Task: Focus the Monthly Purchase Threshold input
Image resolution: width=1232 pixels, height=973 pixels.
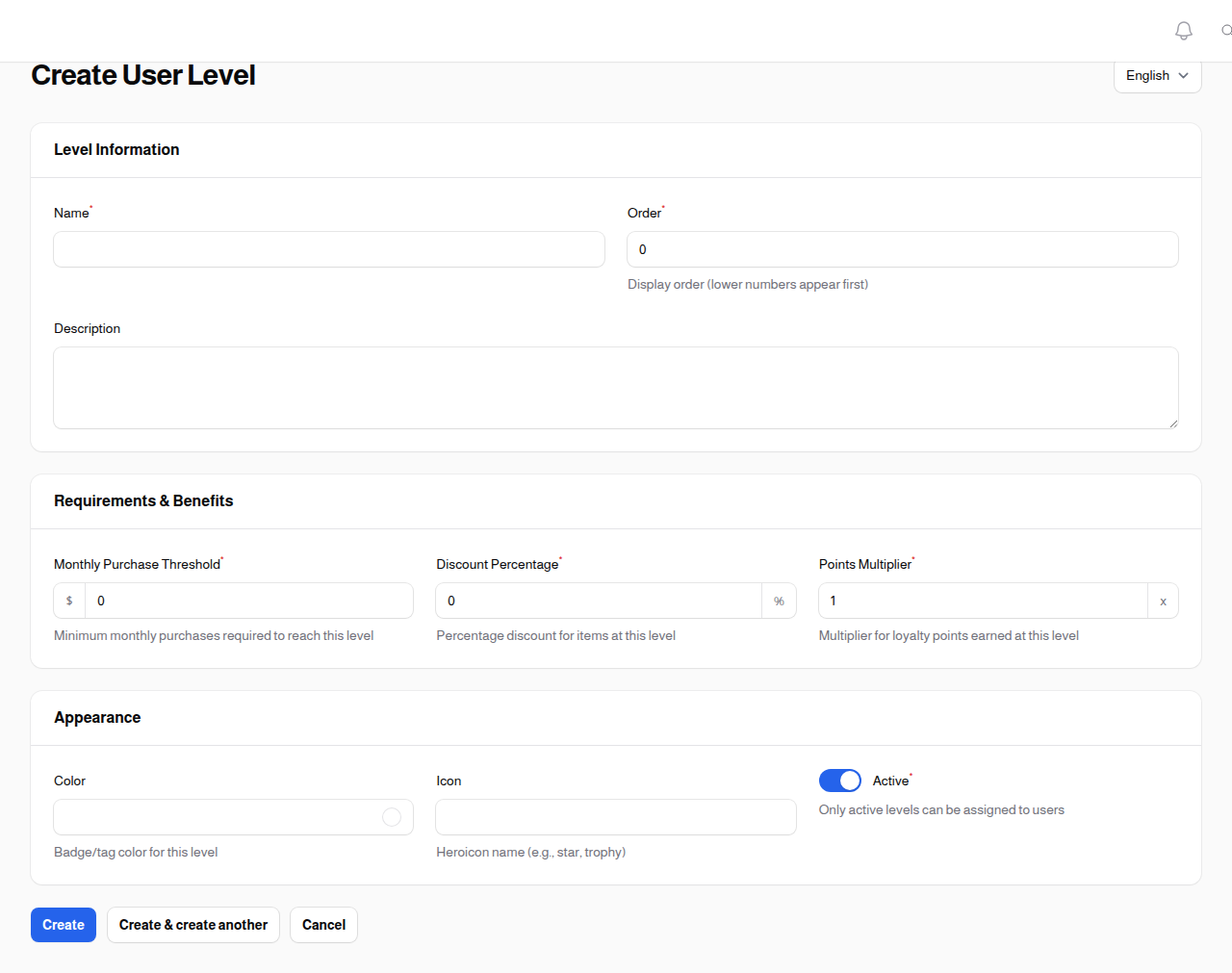Action: coord(249,600)
